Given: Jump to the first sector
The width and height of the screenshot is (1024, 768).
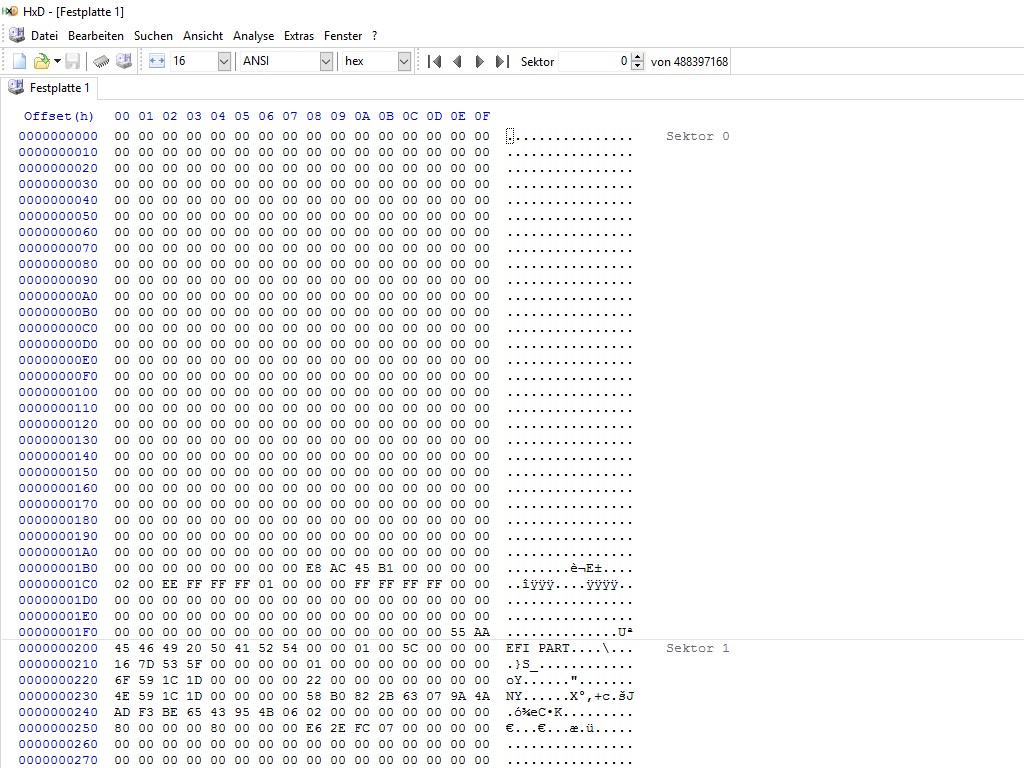Looking at the screenshot, I should (434, 61).
